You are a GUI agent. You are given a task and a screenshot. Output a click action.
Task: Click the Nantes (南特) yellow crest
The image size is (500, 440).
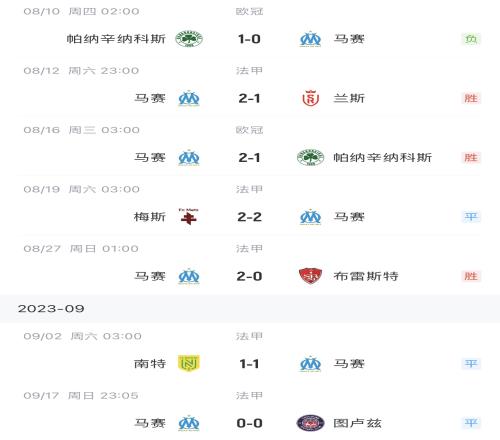tap(189, 363)
